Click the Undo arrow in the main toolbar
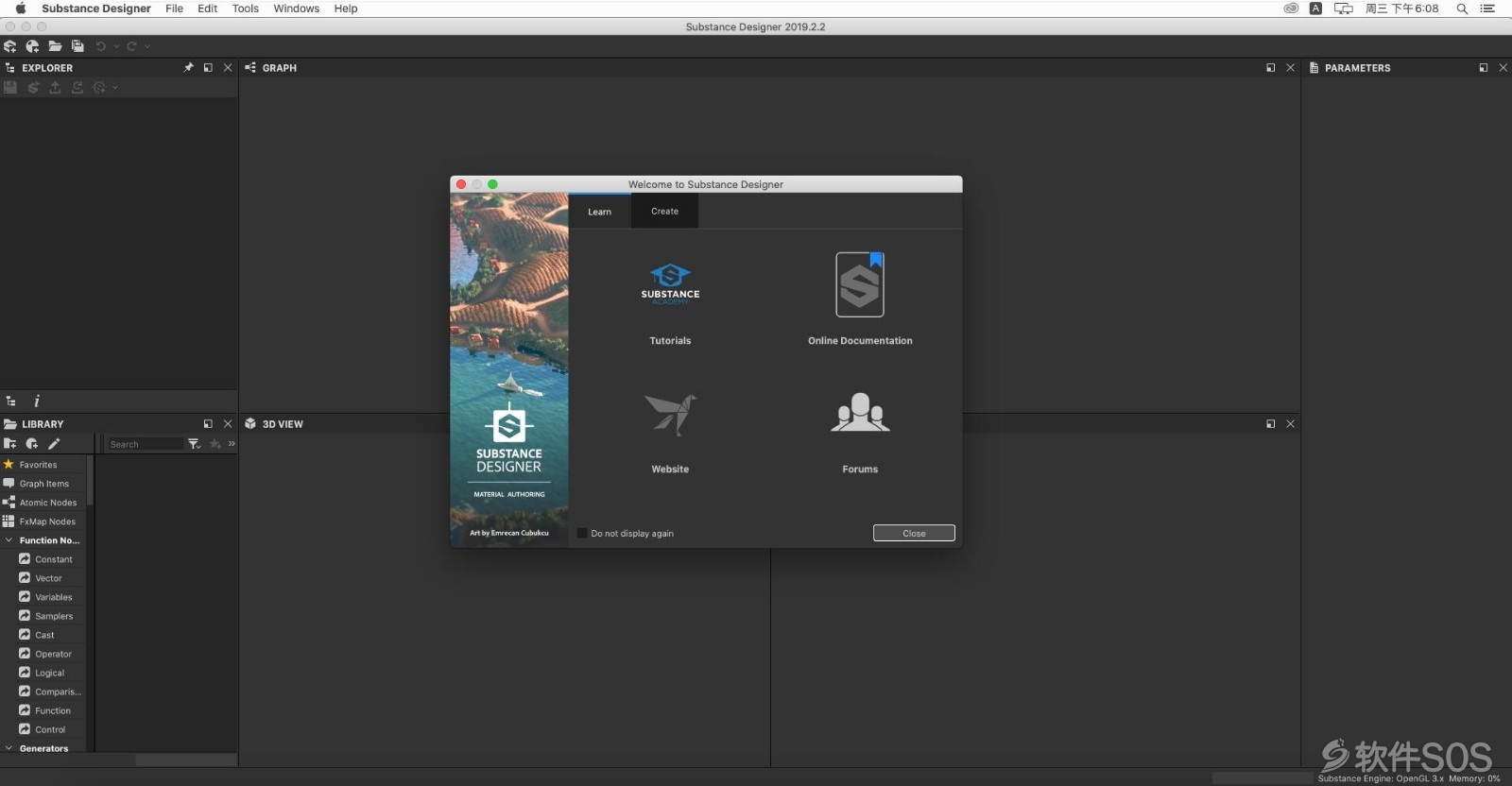The height and width of the screenshot is (786, 1512). click(x=101, y=46)
